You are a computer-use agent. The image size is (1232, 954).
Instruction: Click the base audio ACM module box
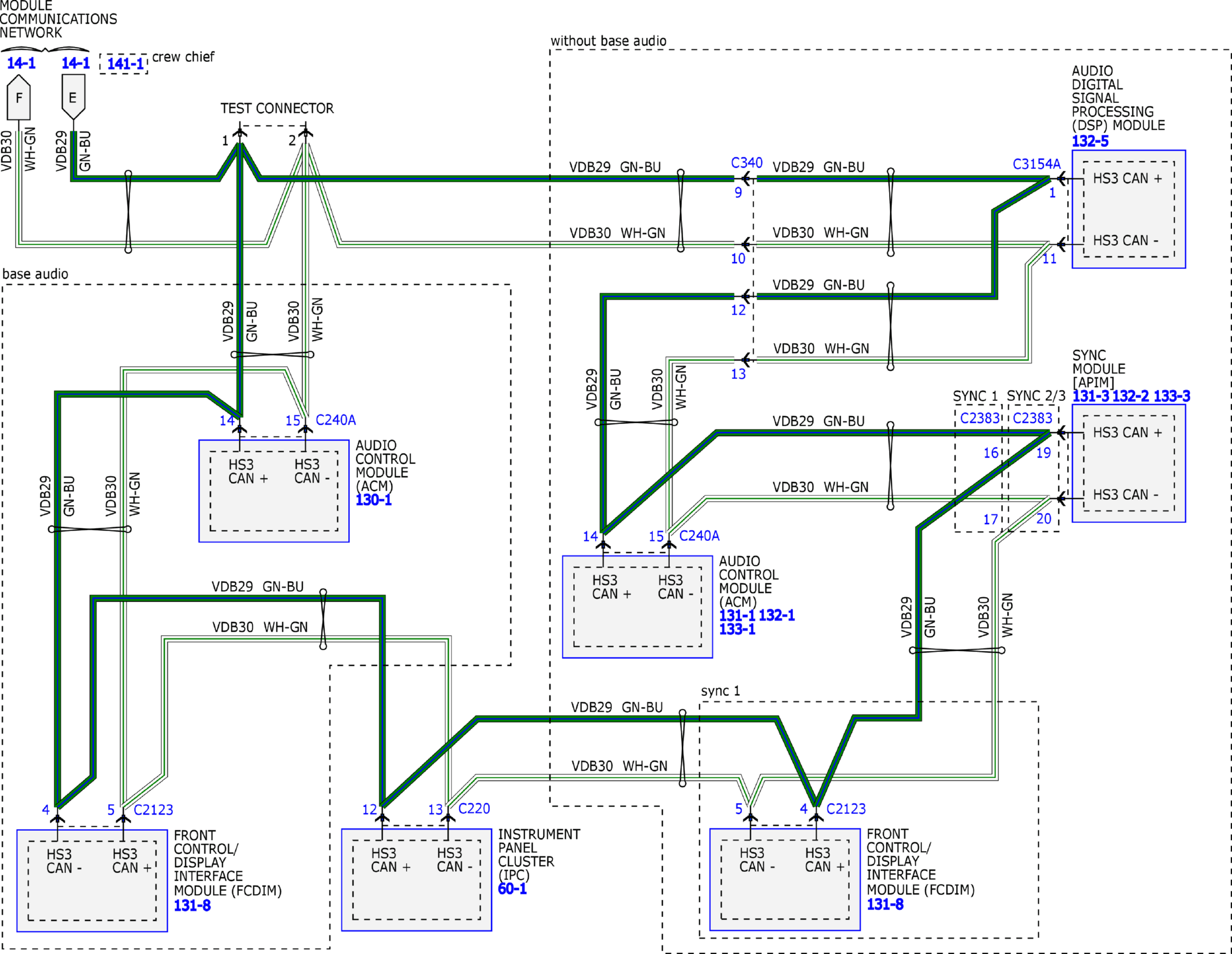coord(274,491)
